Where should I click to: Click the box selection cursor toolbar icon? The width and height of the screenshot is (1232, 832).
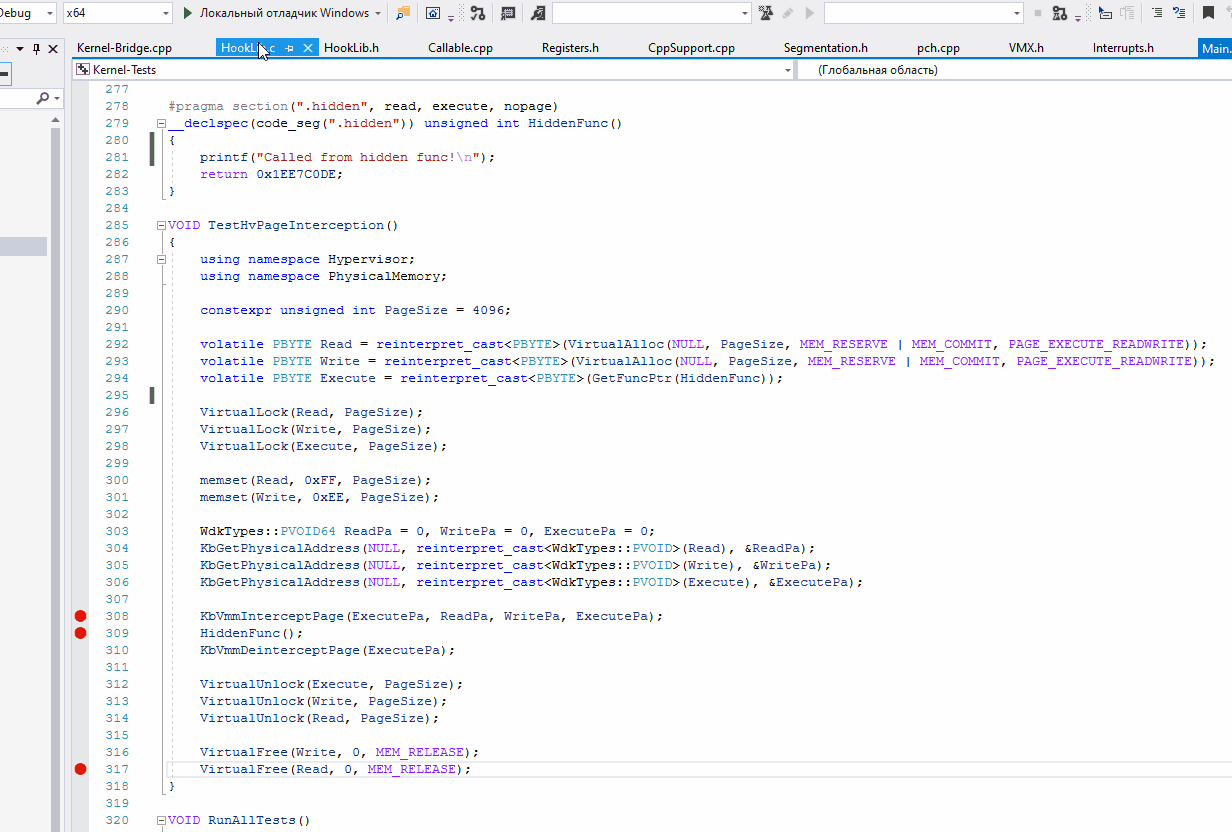(1105, 12)
